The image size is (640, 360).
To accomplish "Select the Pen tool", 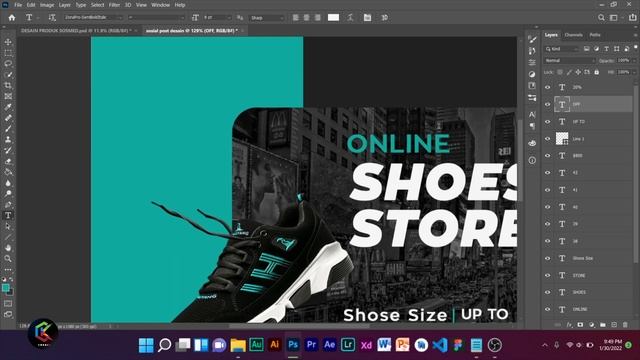I will coord(8,204).
